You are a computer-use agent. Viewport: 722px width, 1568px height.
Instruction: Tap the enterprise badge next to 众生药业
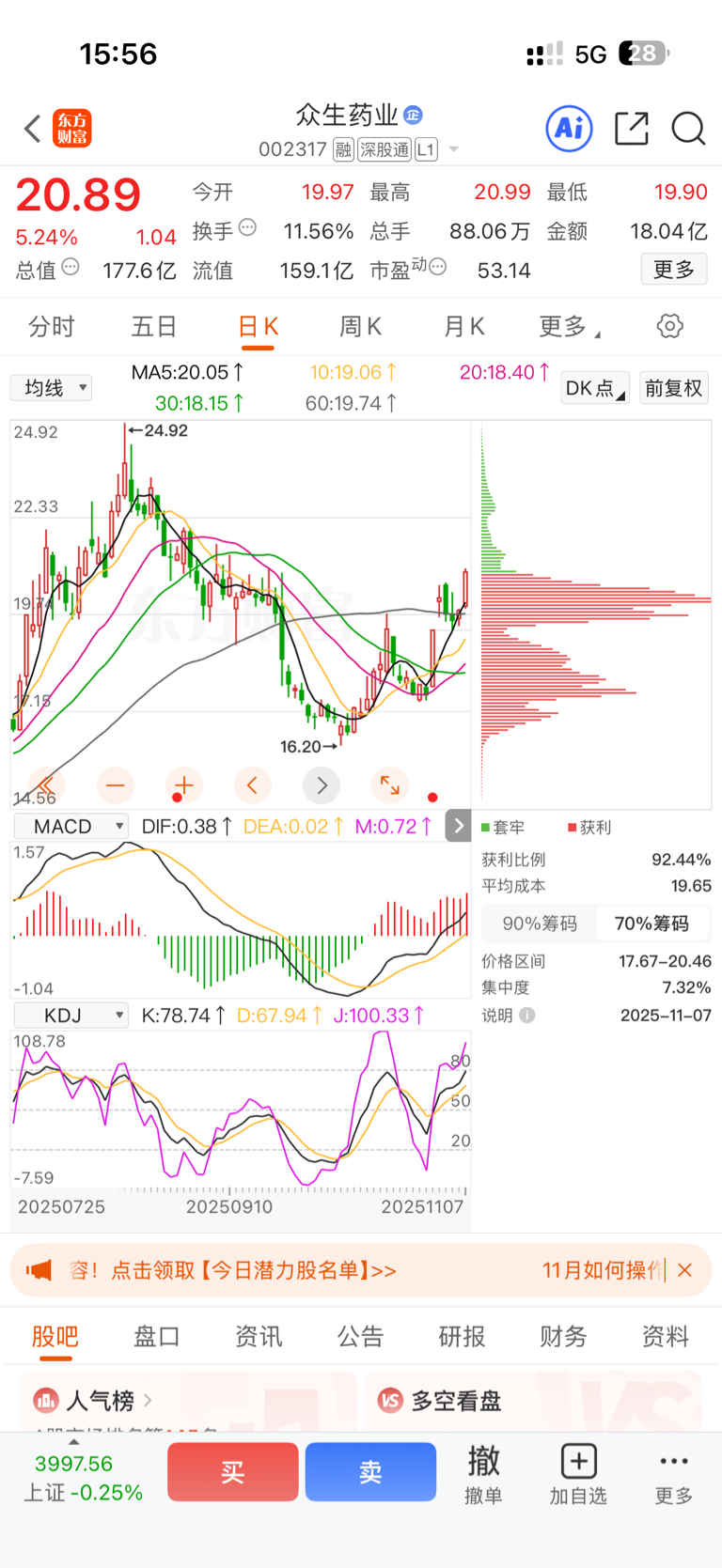[413, 115]
